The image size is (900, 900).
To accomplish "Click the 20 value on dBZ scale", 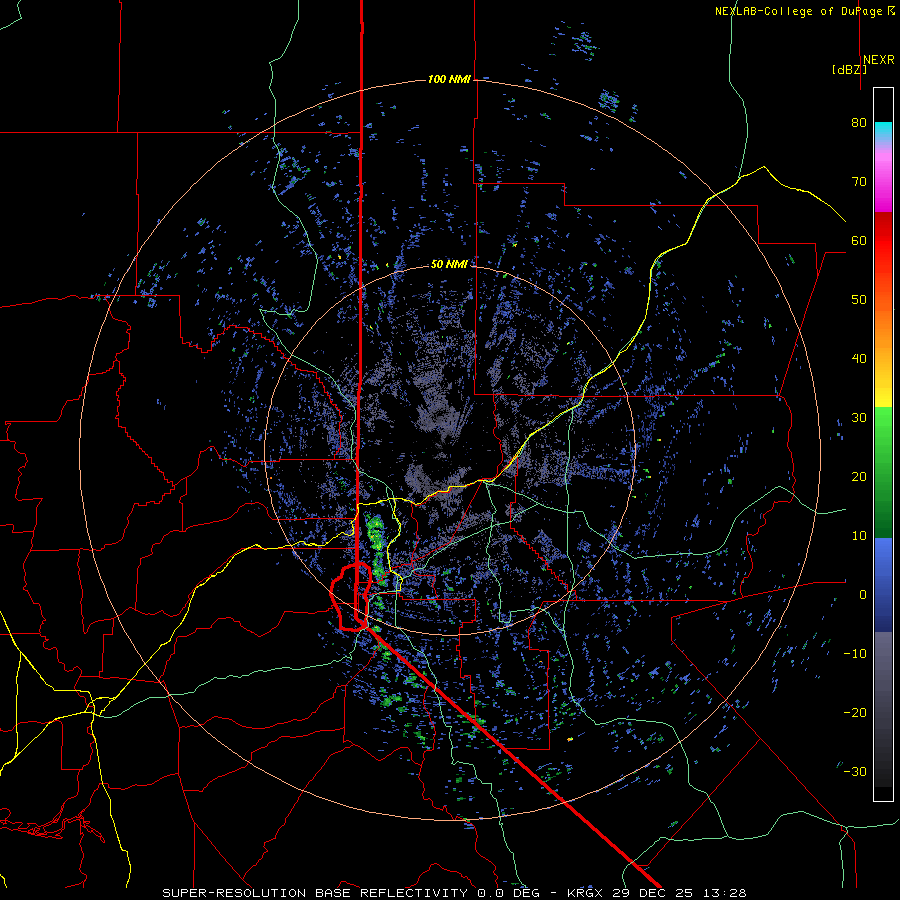I will coord(859,477).
